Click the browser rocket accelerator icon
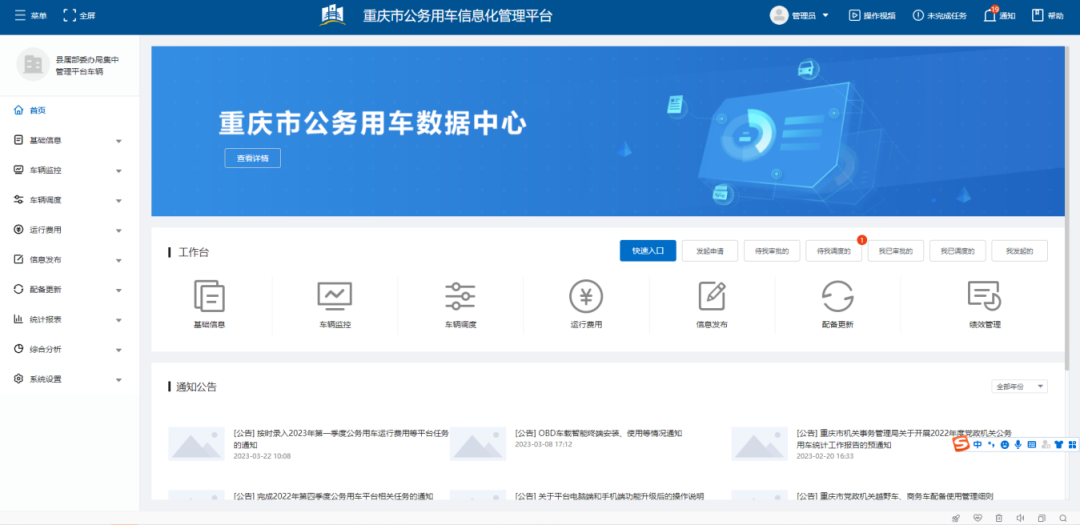 [955, 518]
